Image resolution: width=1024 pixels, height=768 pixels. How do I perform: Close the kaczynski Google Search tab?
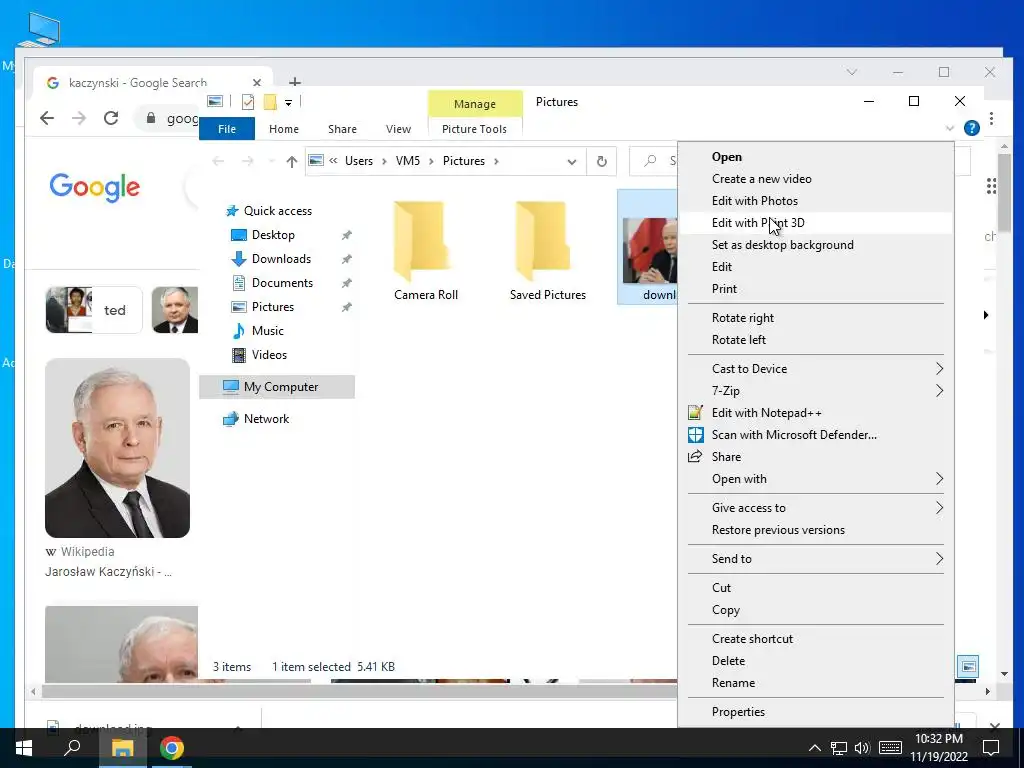point(257,83)
